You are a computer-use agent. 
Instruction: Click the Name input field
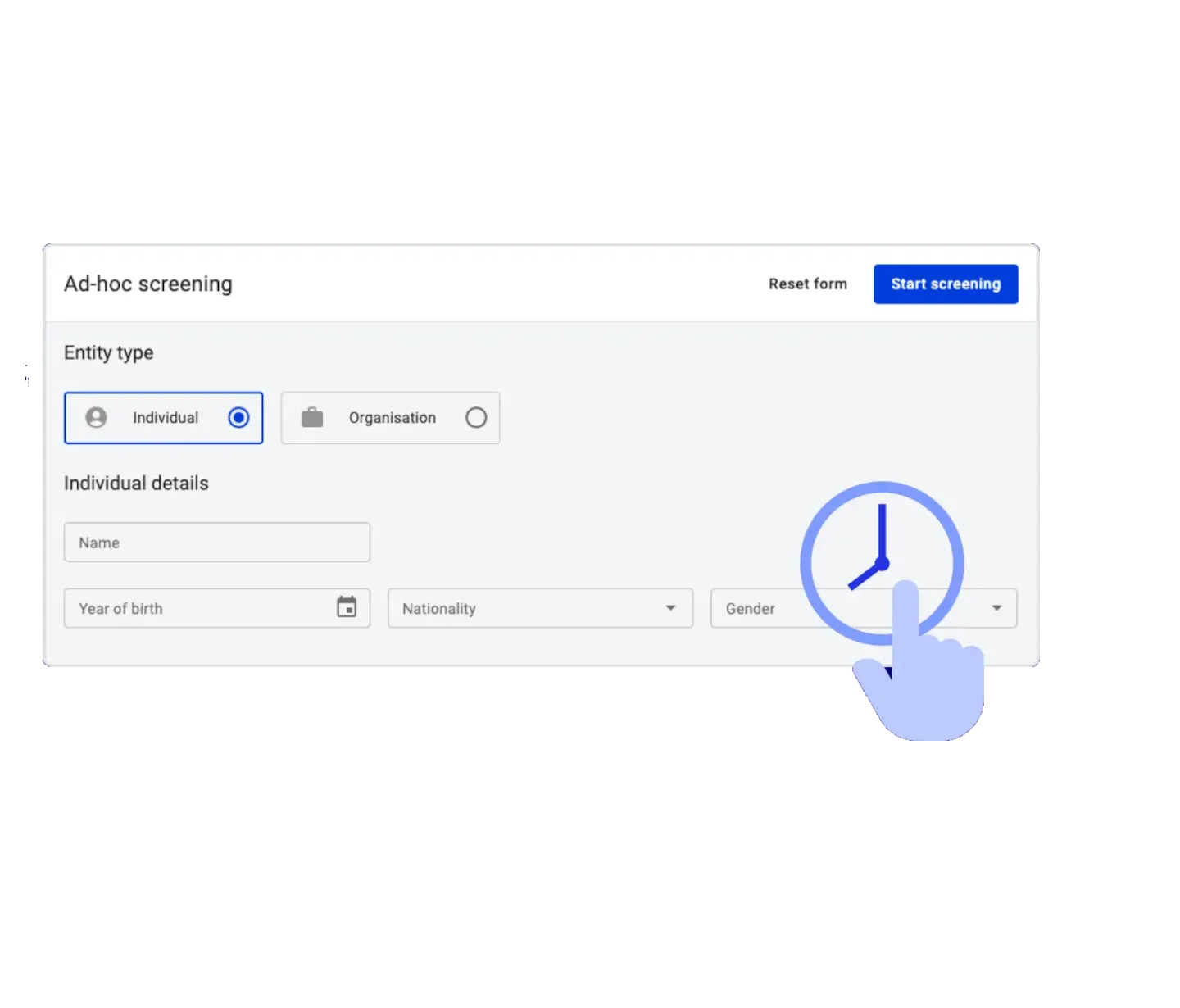click(217, 543)
